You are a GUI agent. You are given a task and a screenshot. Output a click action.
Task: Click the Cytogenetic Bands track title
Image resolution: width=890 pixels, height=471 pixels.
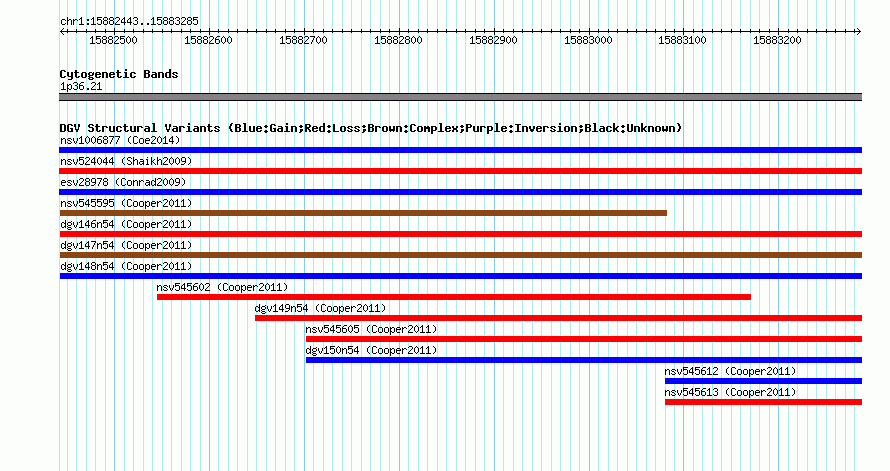tap(119, 74)
